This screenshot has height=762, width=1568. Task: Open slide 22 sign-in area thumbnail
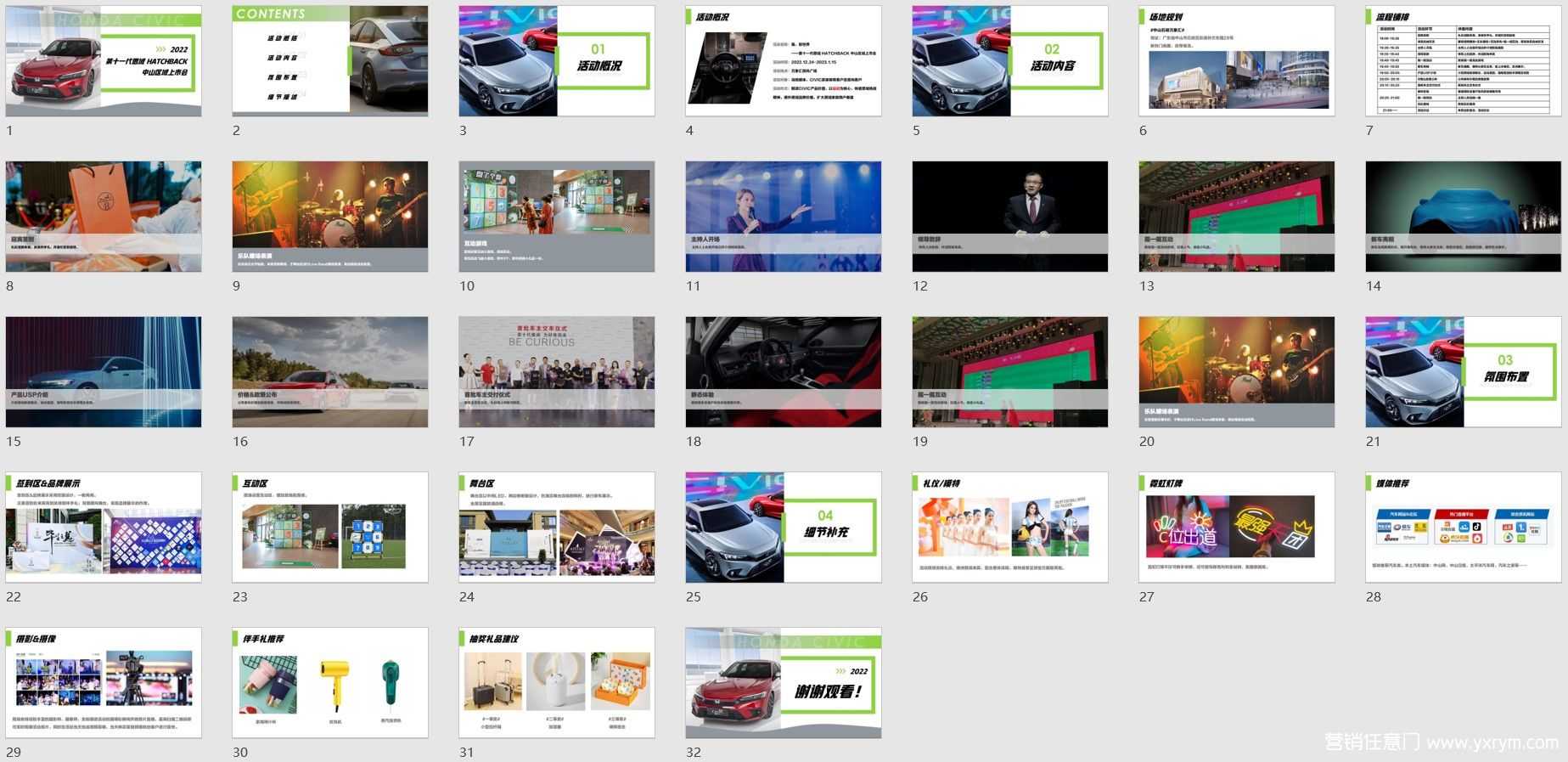(x=104, y=528)
